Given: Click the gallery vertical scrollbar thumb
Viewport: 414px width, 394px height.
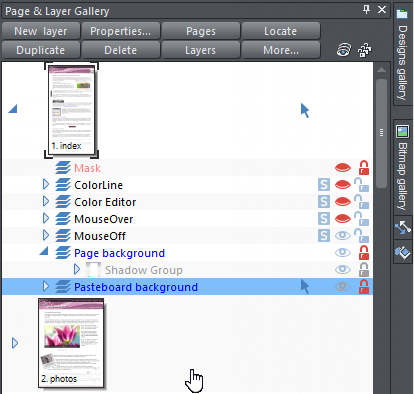Looking at the screenshot, I should coord(381,133).
